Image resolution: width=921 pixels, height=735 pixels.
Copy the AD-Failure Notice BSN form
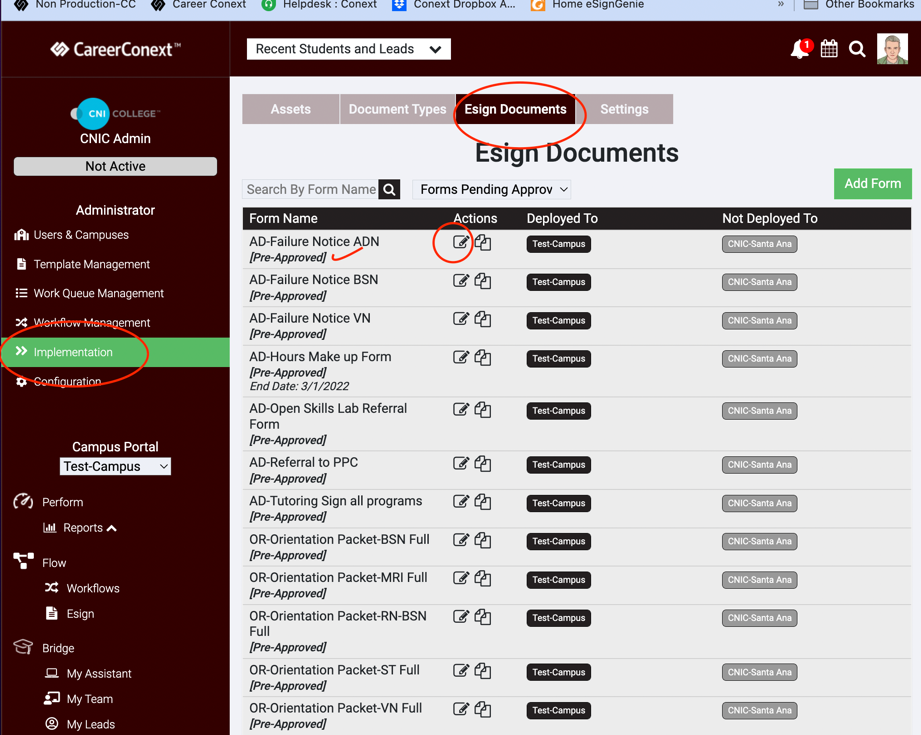pyautogui.click(x=483, y=281)
